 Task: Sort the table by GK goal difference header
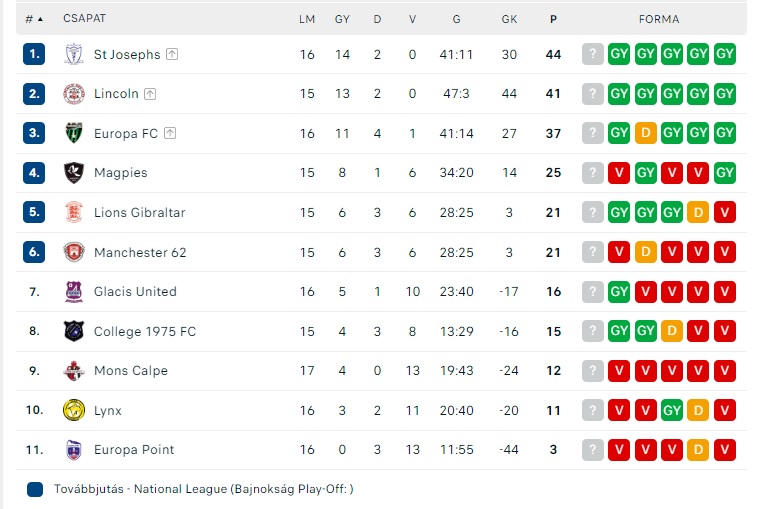click(509, 19)
